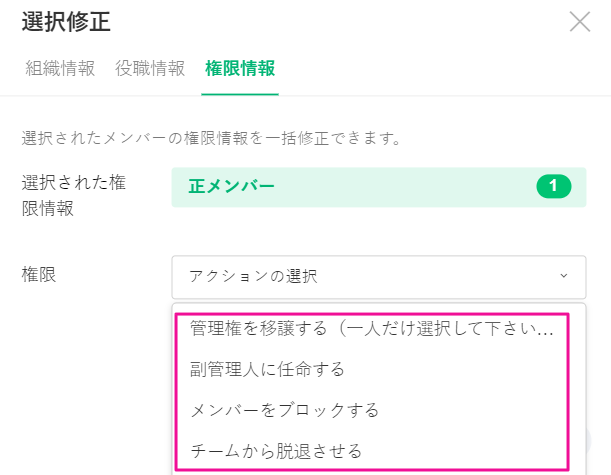Click the 選択修正 dialog title
This screenshot has width=611, height=475.
66,19
